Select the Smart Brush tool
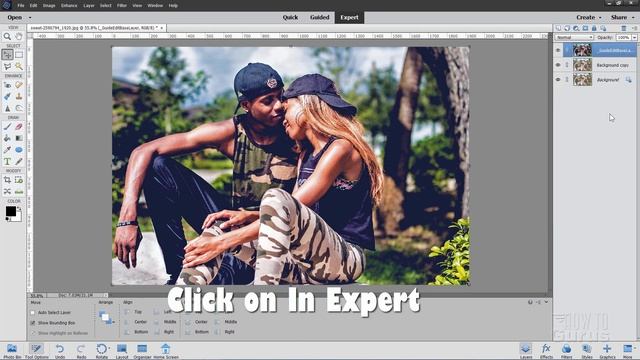The image size is (640, 360). click(7, 96)
